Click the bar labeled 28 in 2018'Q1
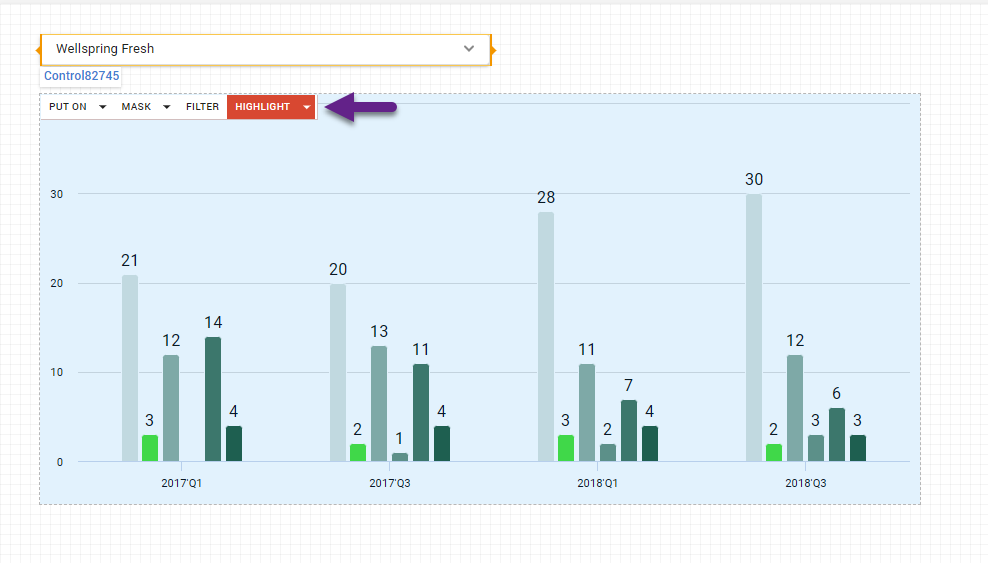 coord(546,336)
